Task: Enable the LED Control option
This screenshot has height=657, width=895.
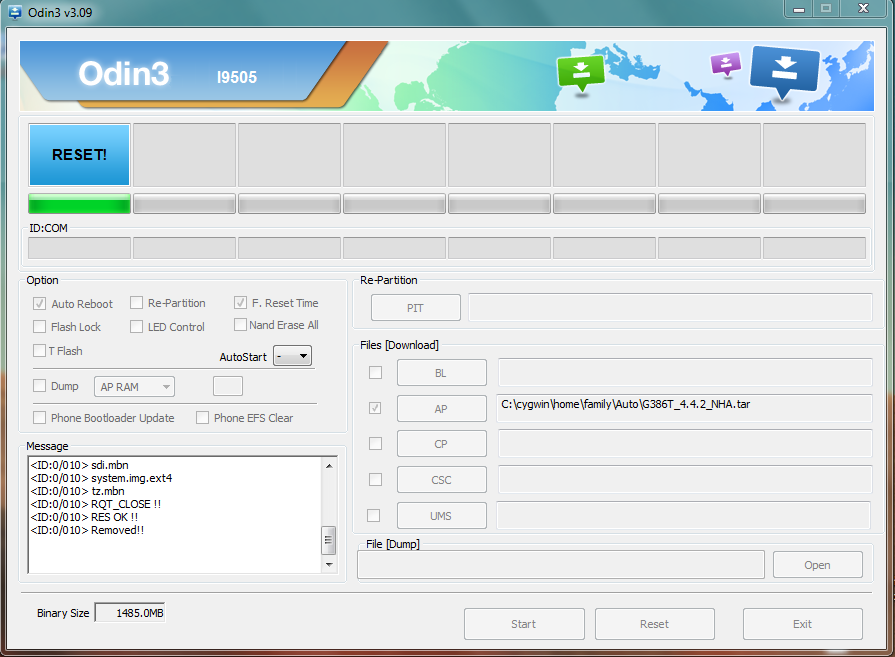Action: (136, 327)
